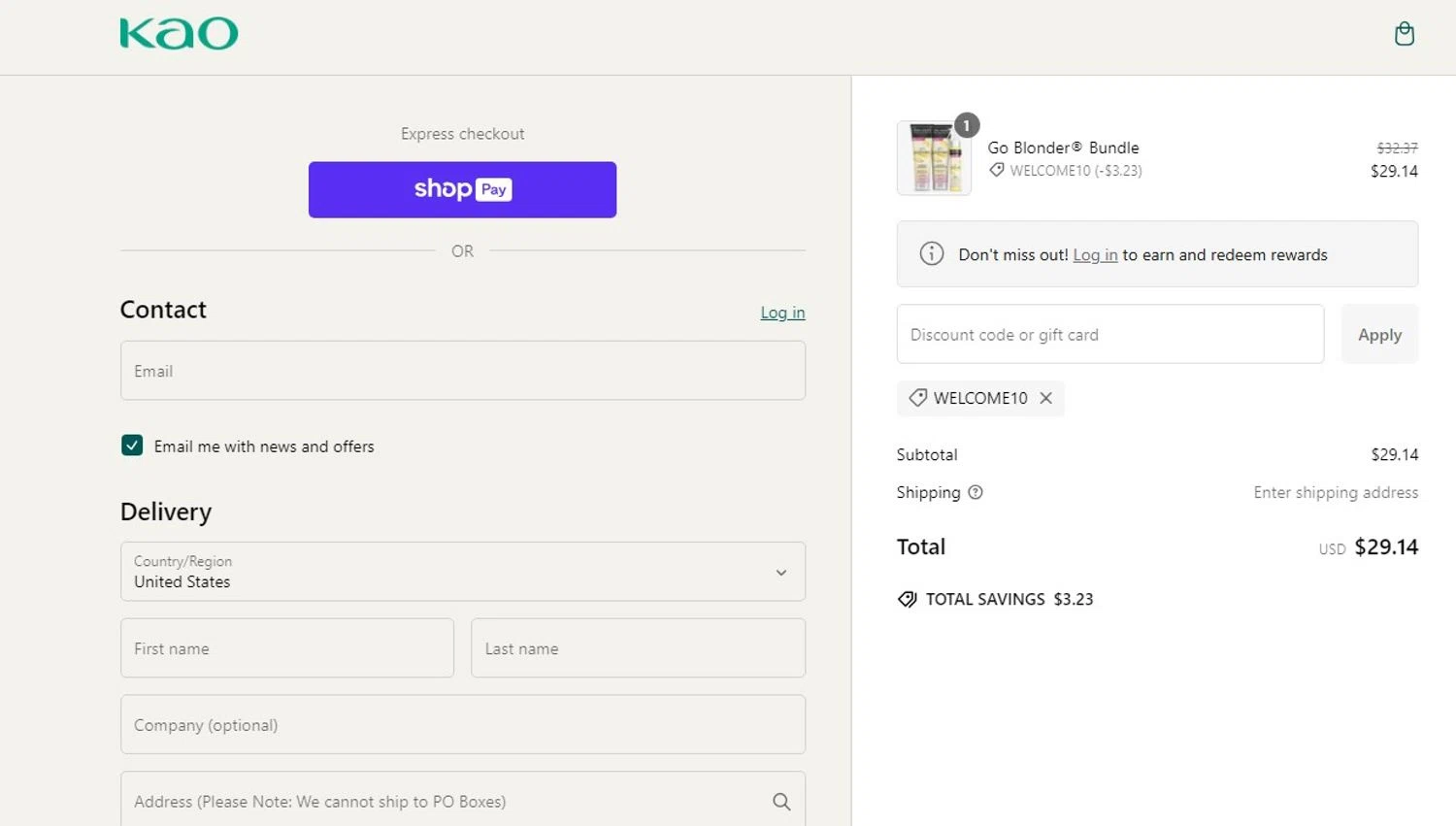This screenshot has height=826, width=1456.
Task: Click the Enter shipping address text
Action: pos(1336,492)
